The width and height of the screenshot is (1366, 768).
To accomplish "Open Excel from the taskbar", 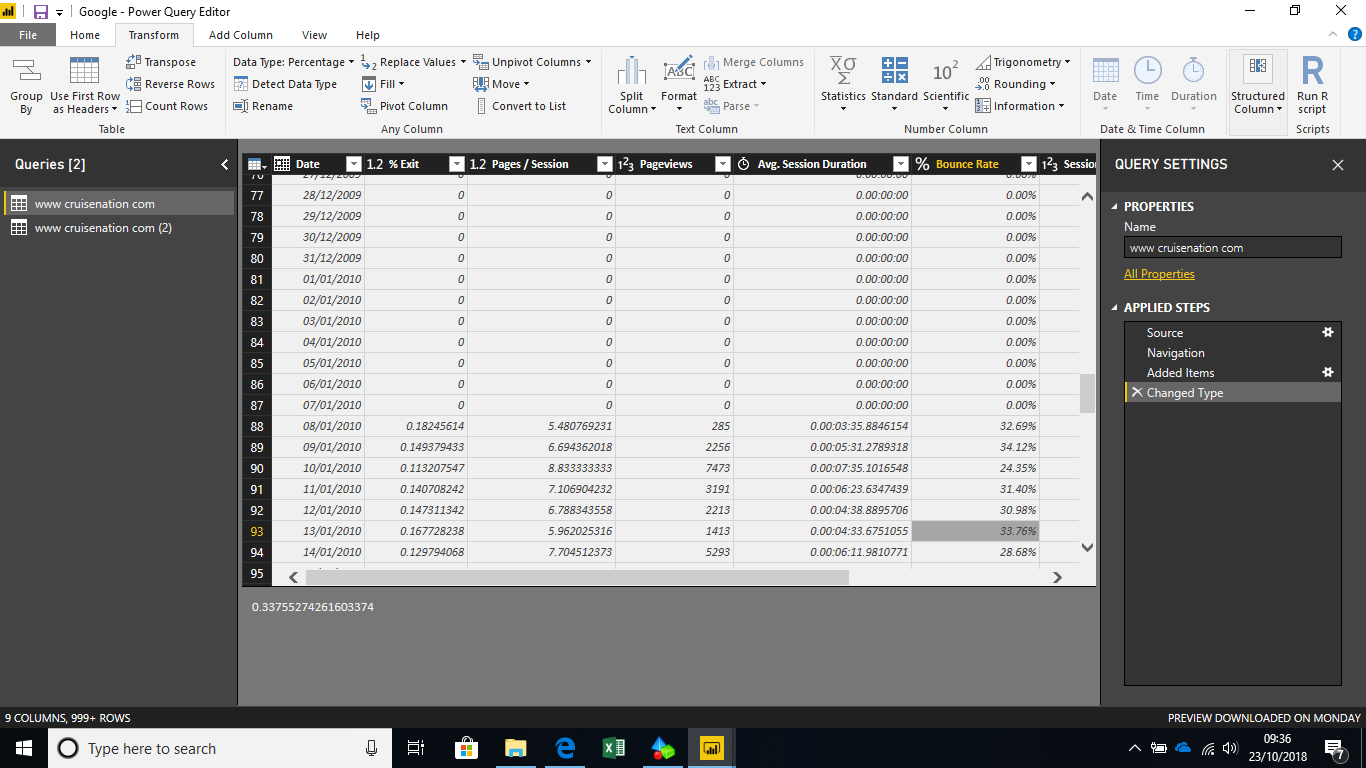I will tap(614, 748).
